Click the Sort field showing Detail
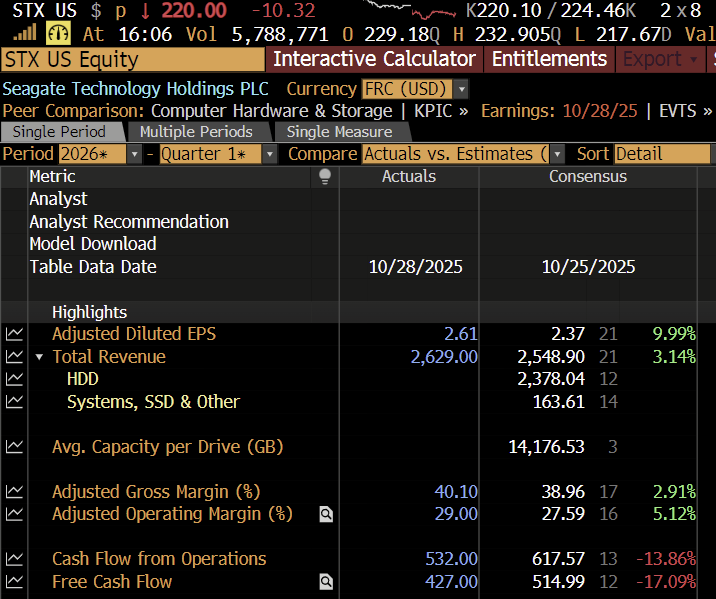 pyautogui.click(x=660, y=154)
